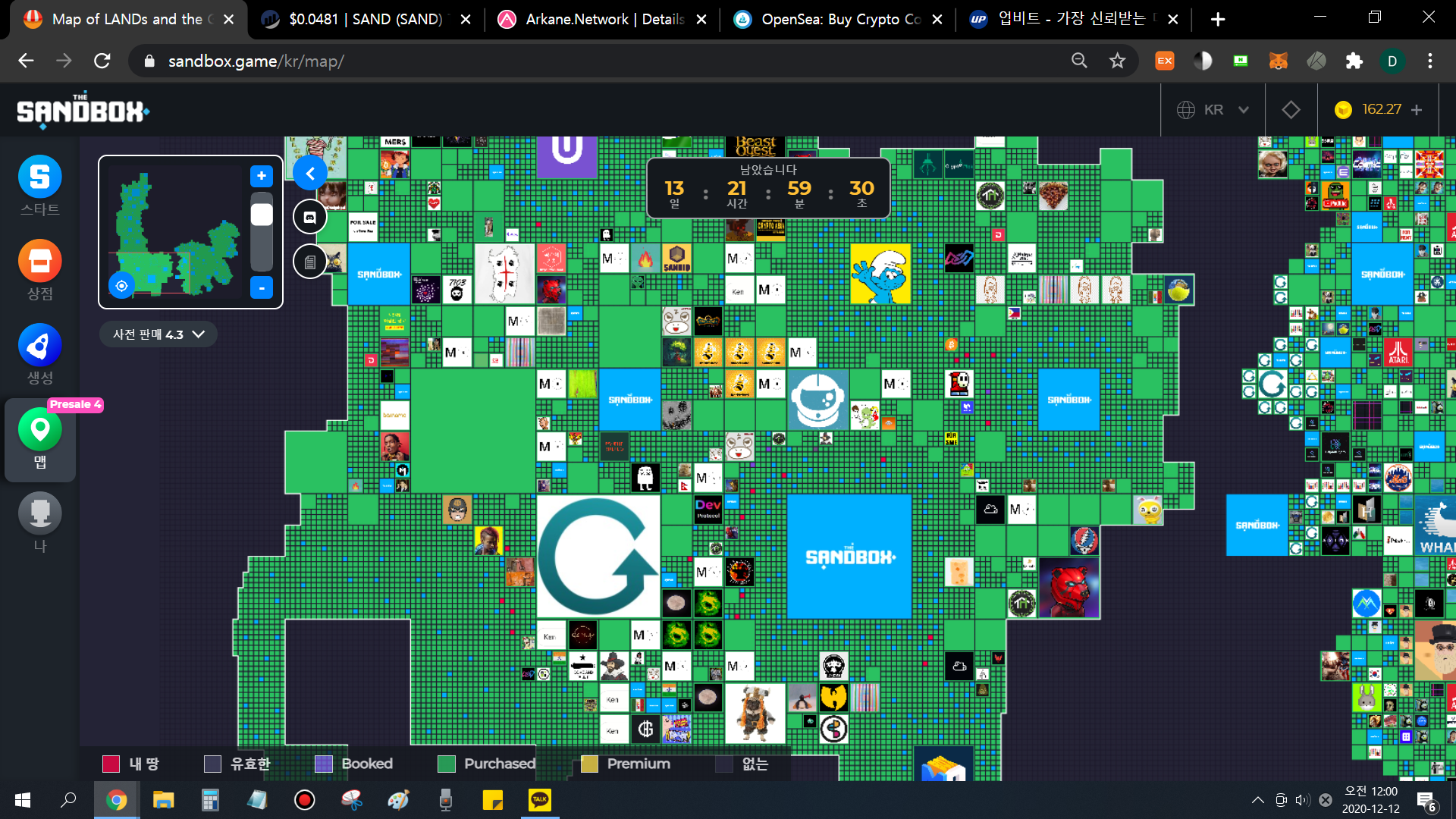Screen dimensions: 1456x819
Task: Open the browser zoom magnifier icon
Action: [x=1079, y=61]
